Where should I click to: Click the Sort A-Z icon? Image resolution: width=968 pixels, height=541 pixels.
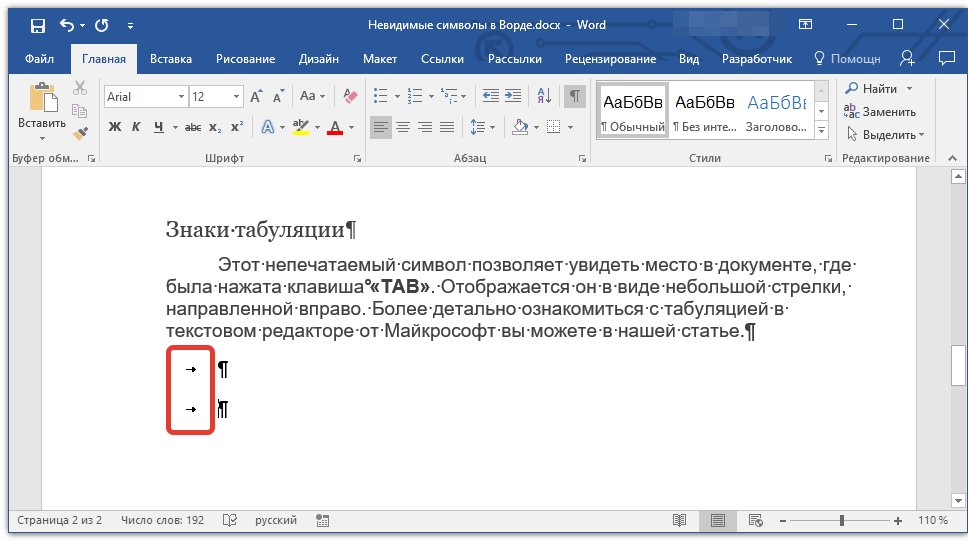pos(545,97)
